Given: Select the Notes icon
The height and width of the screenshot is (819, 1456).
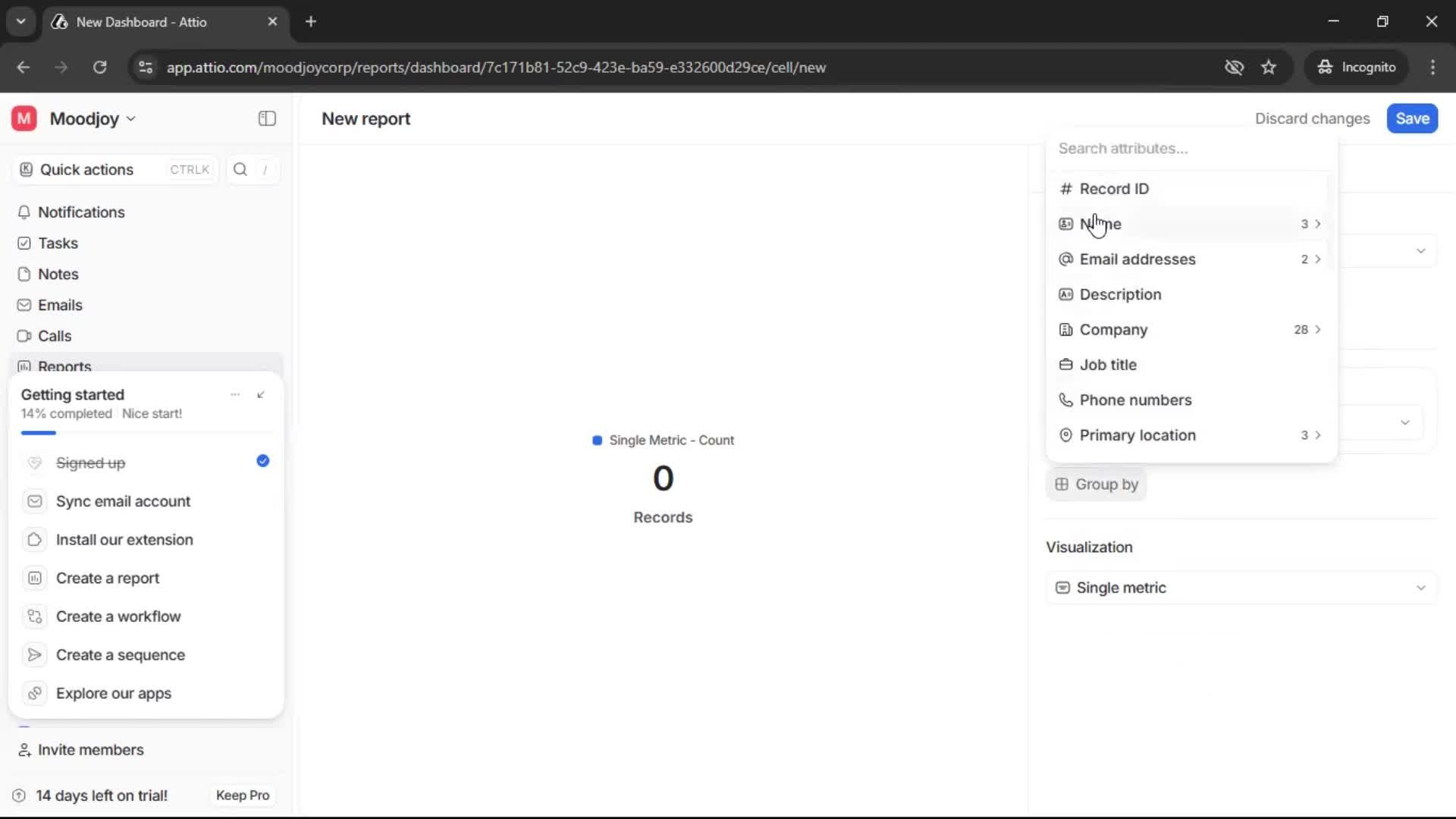Looking at the screenshot, I should [x=24, y=274].
